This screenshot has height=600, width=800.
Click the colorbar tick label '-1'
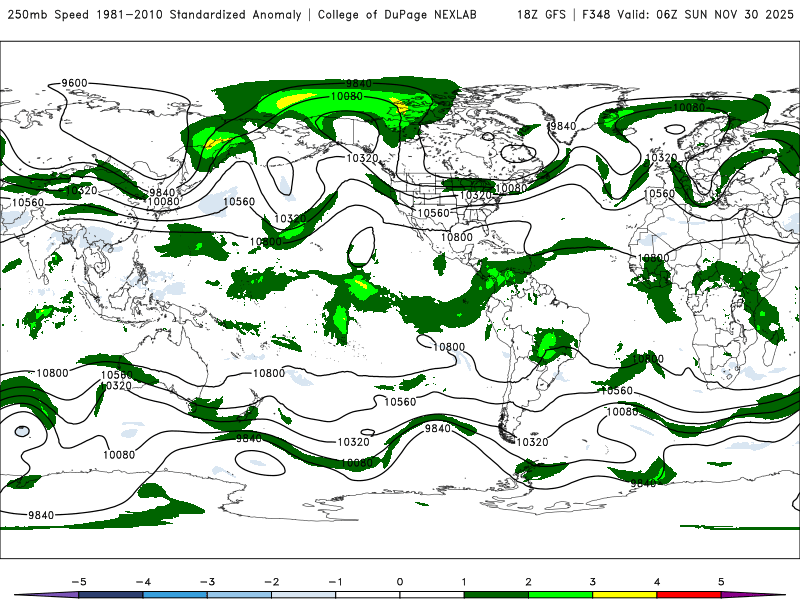pyautogui.click(x=335, y=582)
